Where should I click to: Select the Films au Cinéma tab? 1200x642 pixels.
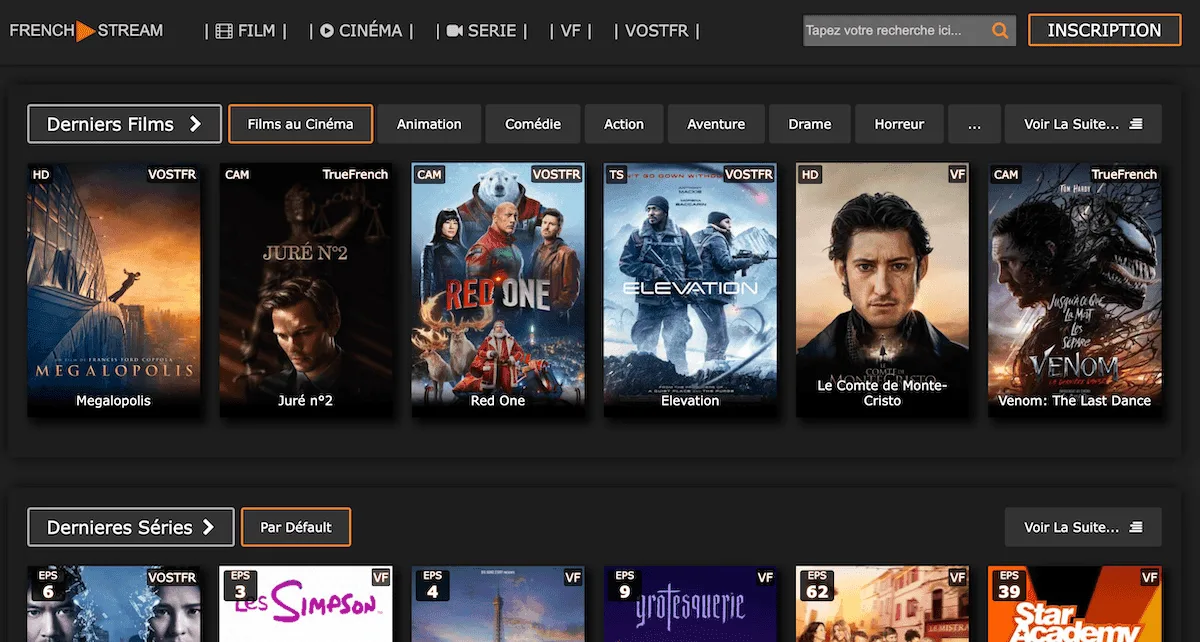[300, 125]
